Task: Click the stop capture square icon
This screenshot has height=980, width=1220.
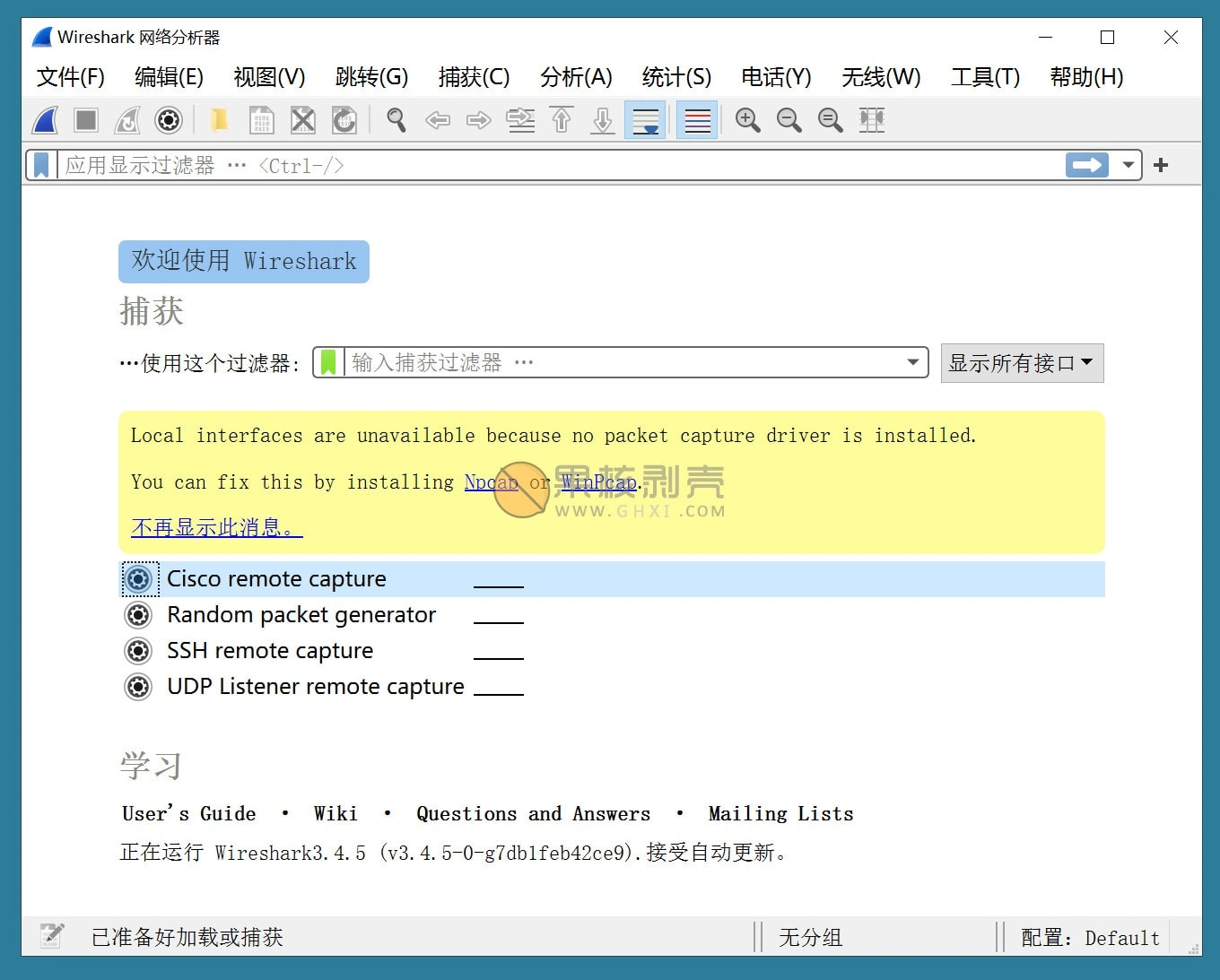Action: coord(86,119)
